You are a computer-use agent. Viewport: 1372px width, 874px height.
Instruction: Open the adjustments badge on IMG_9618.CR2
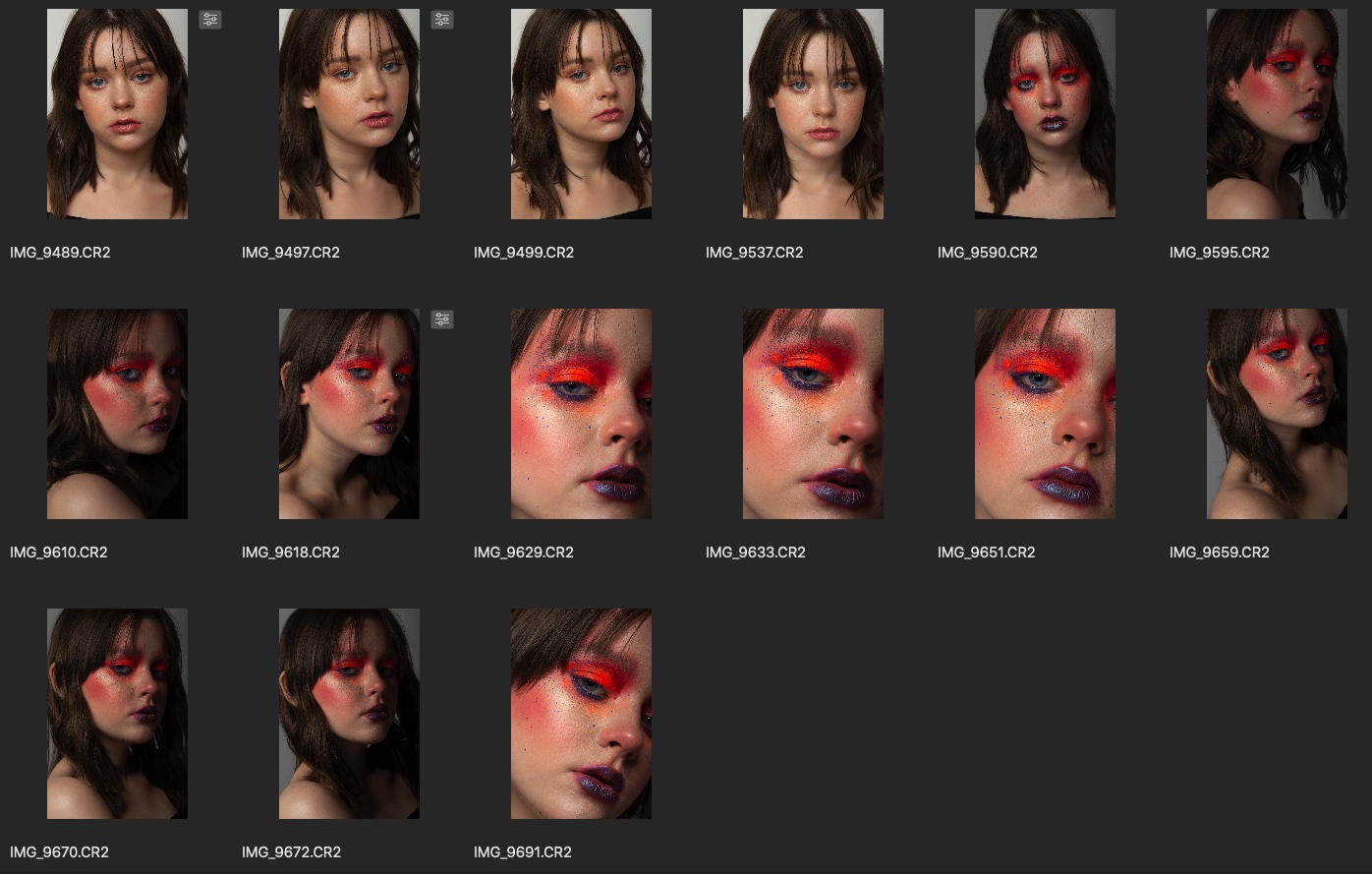click(x=442, y=320)
